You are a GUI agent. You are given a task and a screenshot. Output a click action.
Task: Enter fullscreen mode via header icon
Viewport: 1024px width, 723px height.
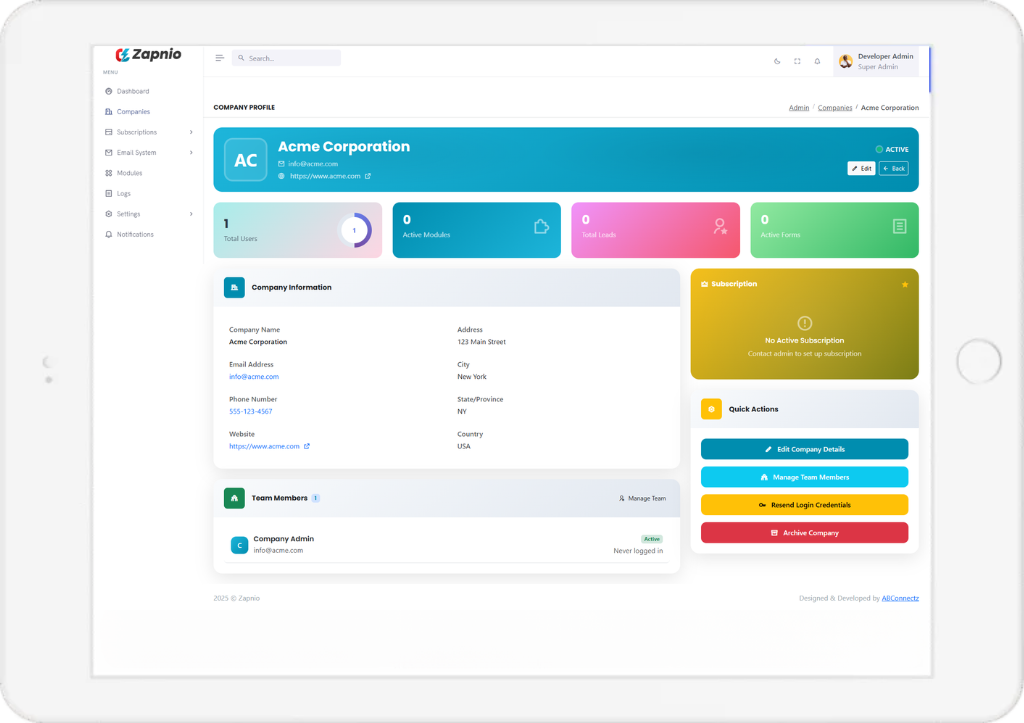[797, 61]
